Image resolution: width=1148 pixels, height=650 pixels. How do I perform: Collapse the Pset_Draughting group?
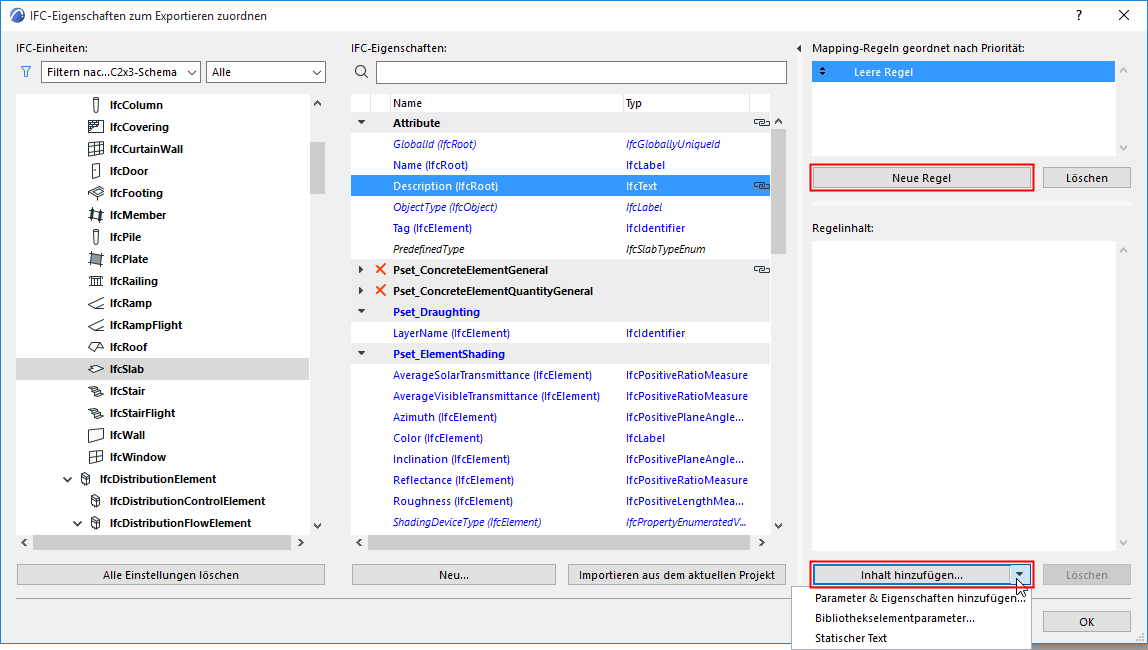(x=361, y=311)
